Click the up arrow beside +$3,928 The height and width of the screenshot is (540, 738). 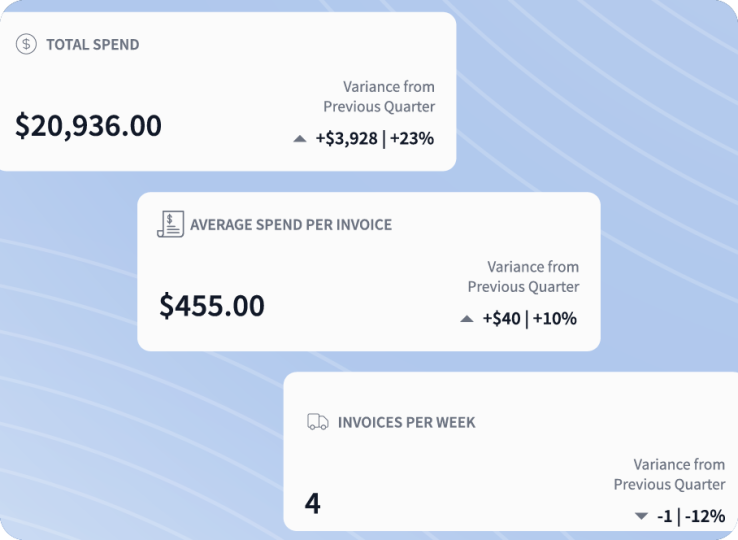click(x=299, y=139)
